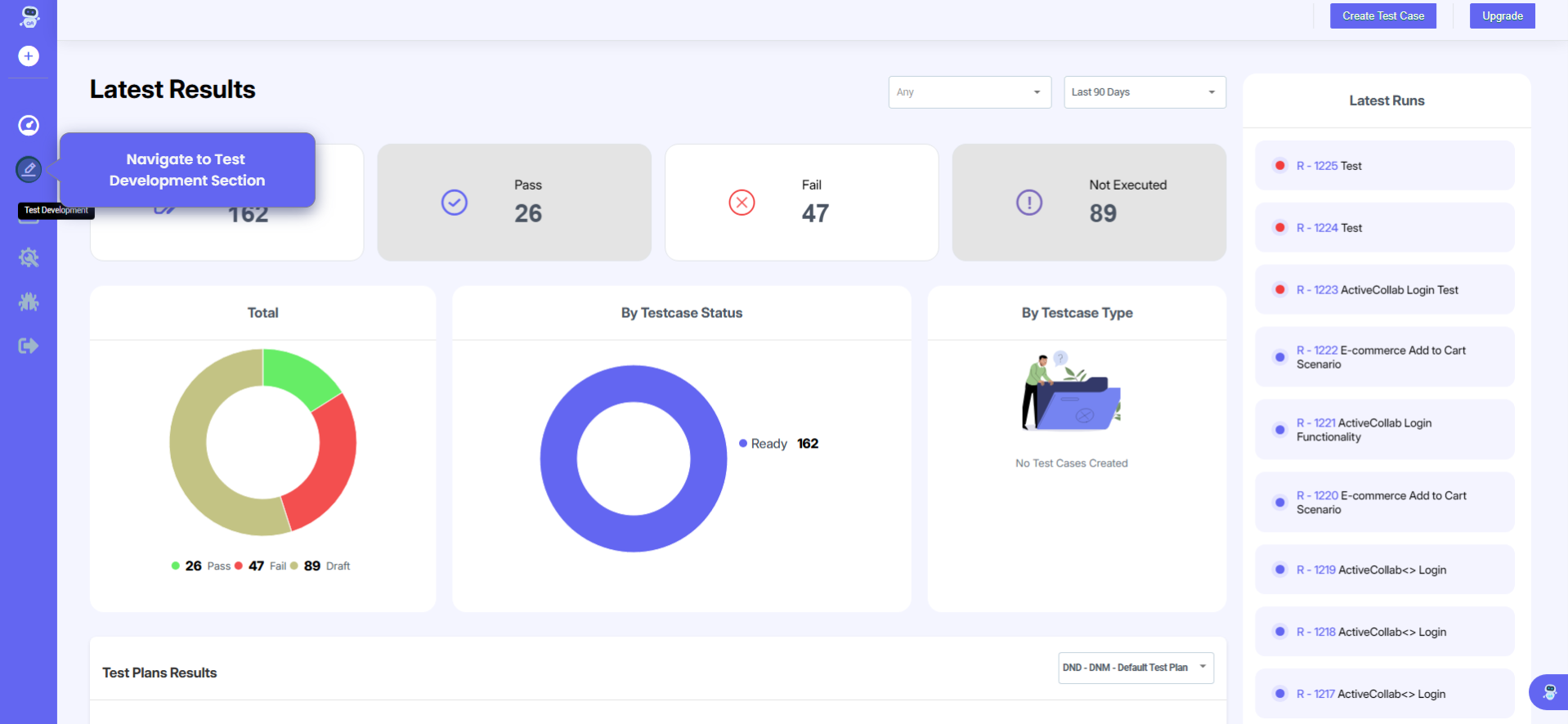Click the Create Test Case button
This screenshot has height=724, width=1568.
[1382, 16]
